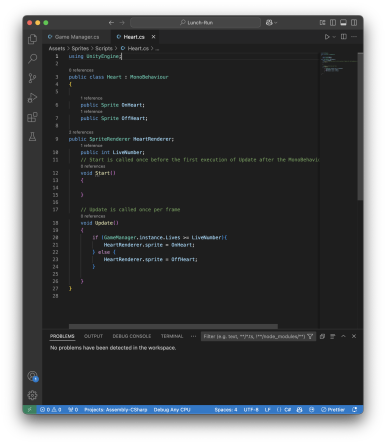The image size is (386, 444).
Task: Split the editor to the right
Action: point(344,37)
